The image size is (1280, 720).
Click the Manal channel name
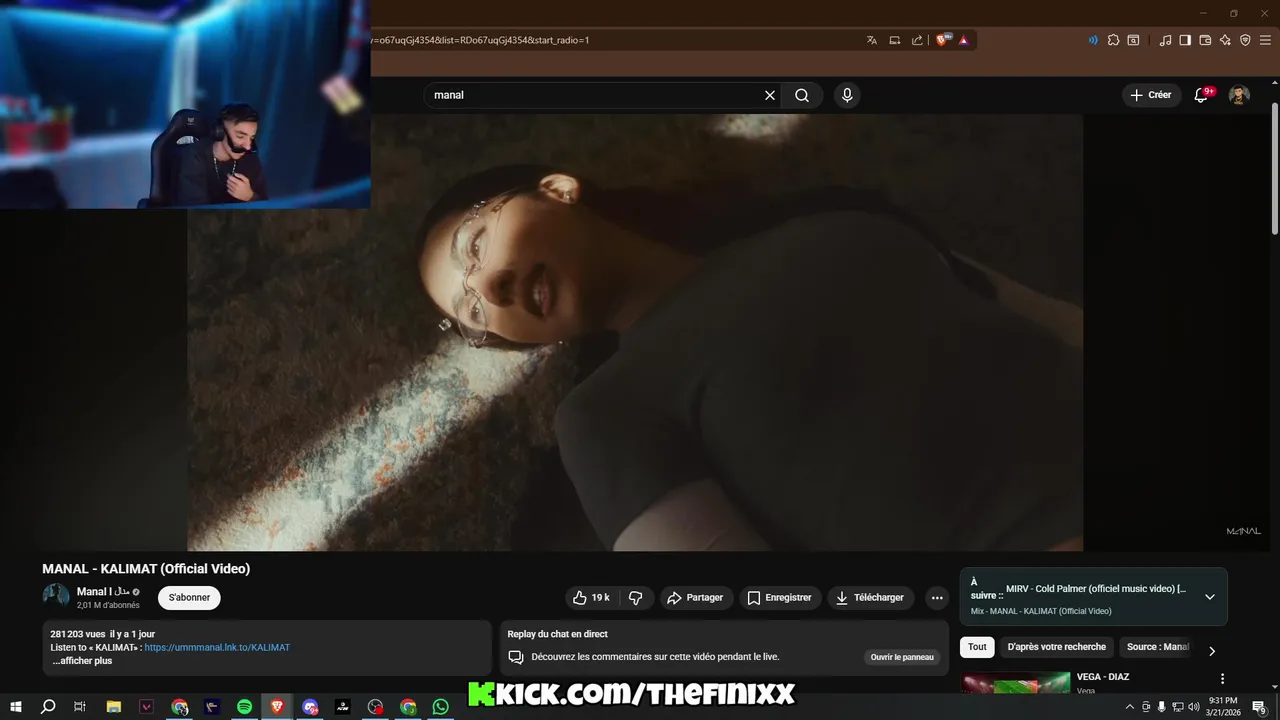pyautogui.click(x=103, y=592)
